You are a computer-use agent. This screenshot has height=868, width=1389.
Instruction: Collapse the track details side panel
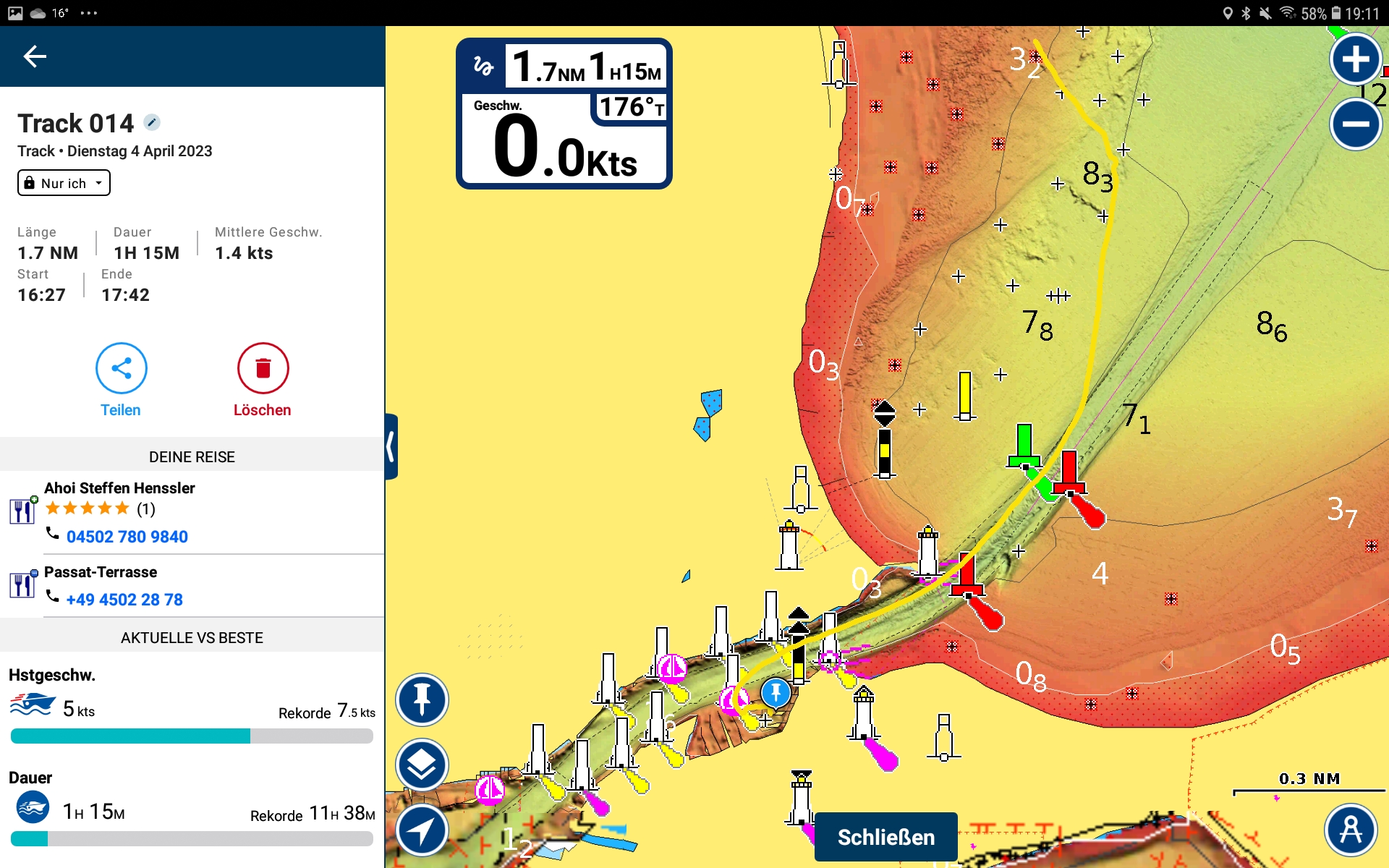click(x=391, y=446)
